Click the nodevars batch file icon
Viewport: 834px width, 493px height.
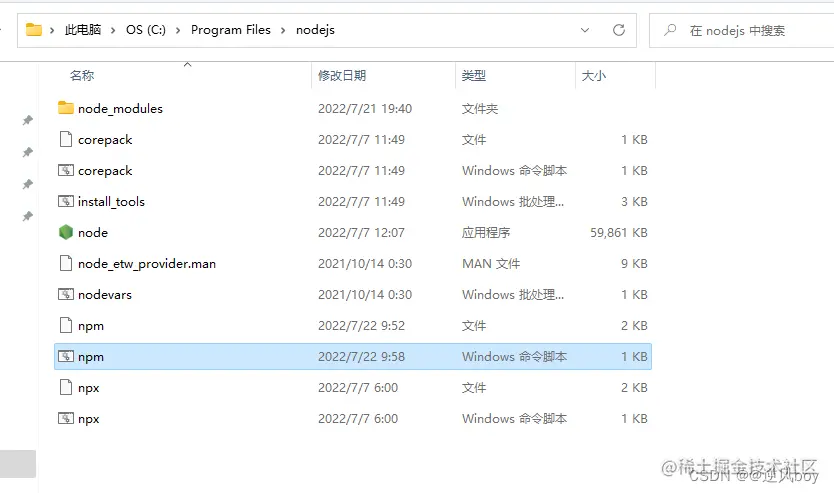[65, 294]
